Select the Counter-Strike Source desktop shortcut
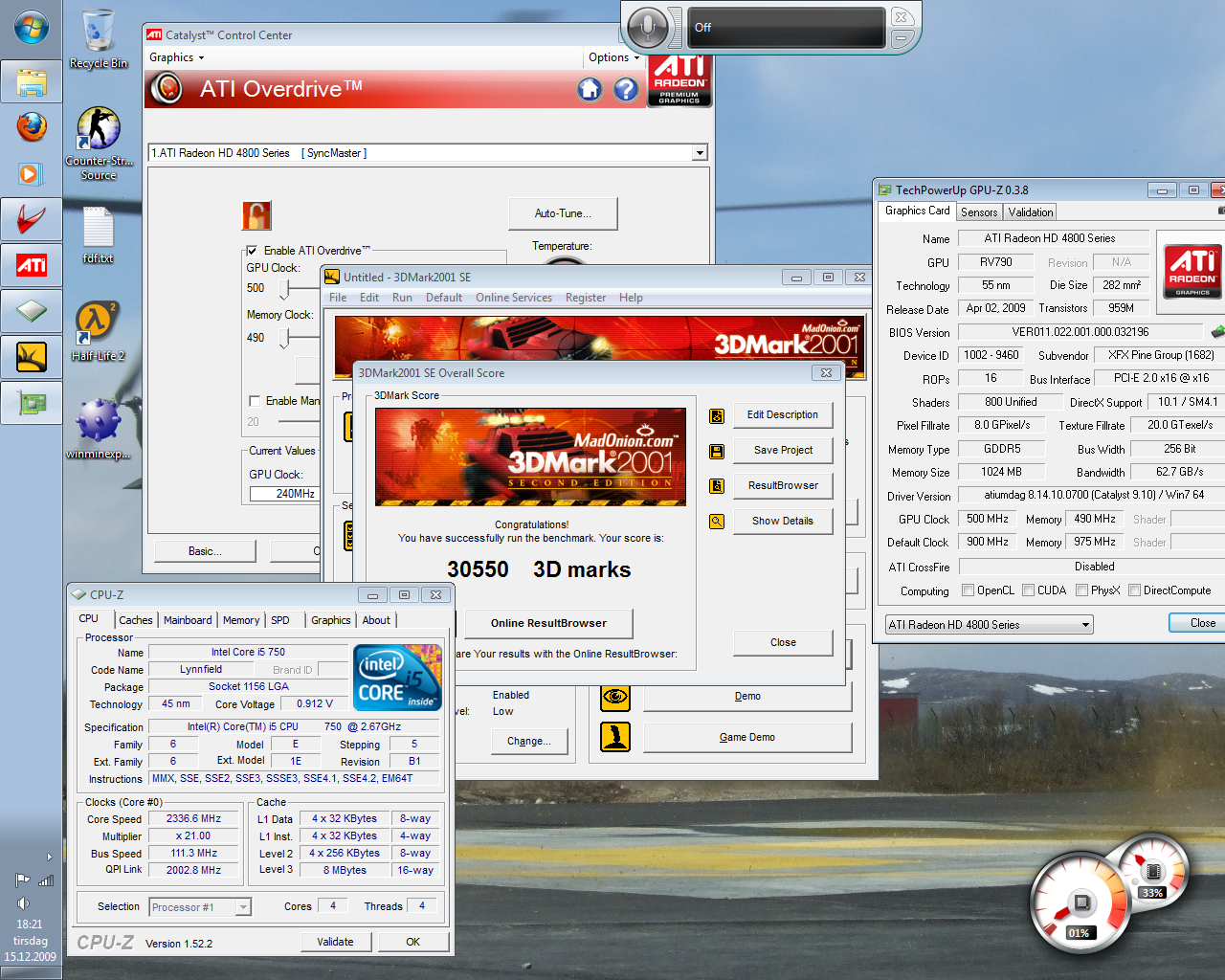Image resolution: width=1225 pixels, height=980 pixels. click(99, 144)
